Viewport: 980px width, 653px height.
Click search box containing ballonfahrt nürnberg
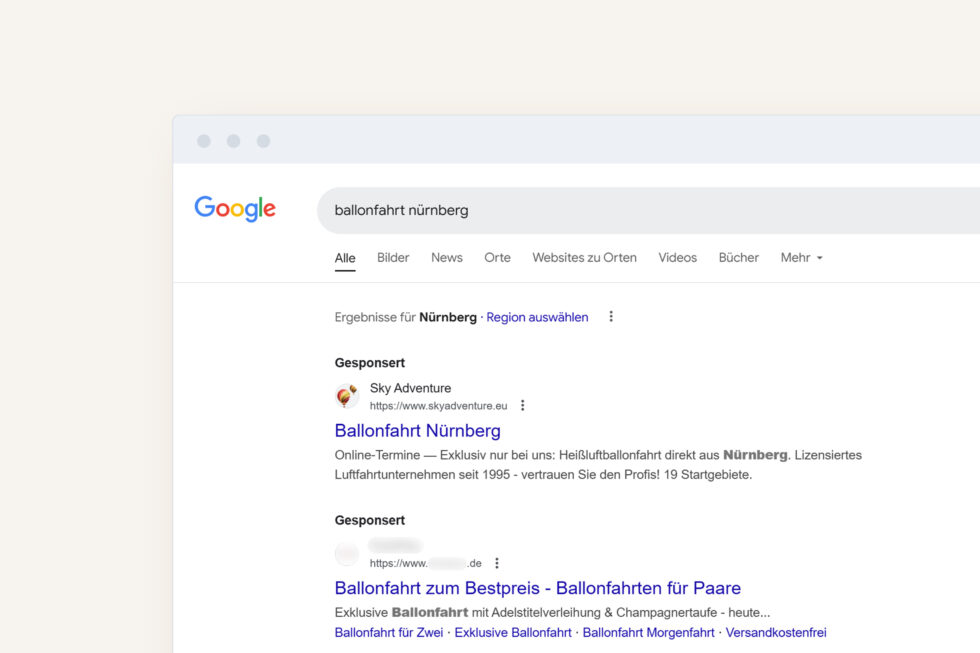(648, 211)
